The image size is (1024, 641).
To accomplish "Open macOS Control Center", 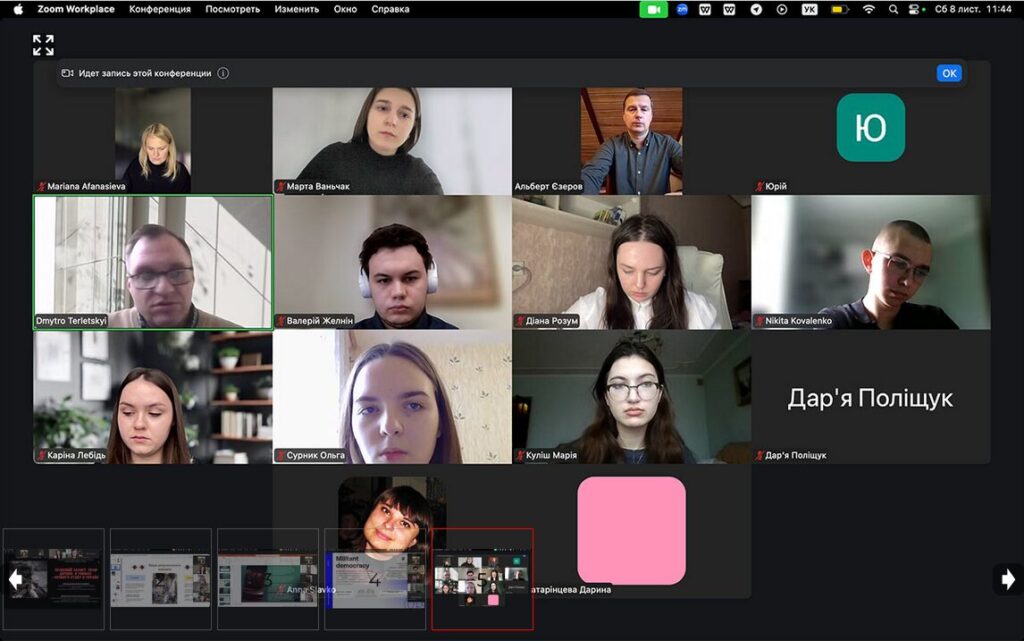I will (x=915, y=9).
